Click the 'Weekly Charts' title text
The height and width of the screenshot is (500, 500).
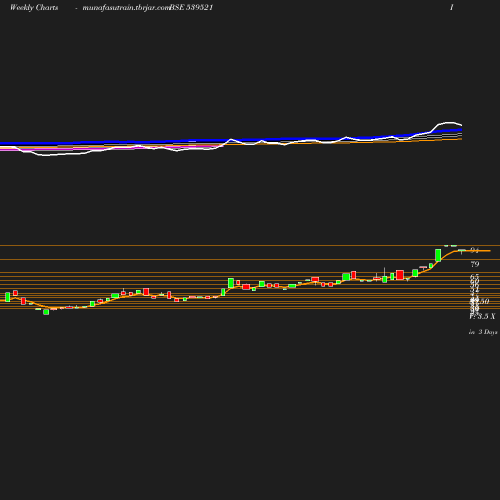(34, 8)
